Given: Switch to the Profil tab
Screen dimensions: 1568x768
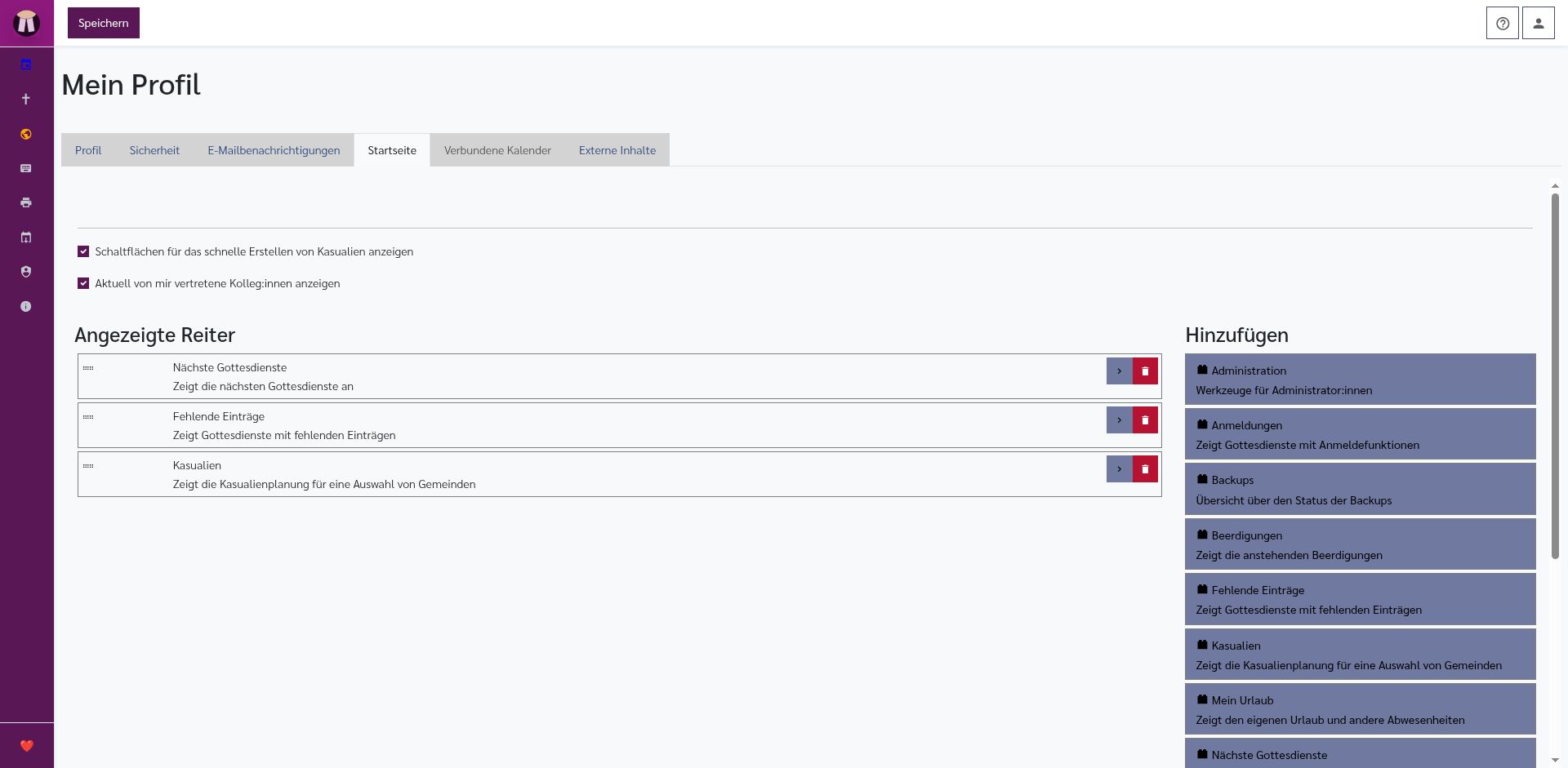Looking at the screenshot, I should [x=88, y=150].
